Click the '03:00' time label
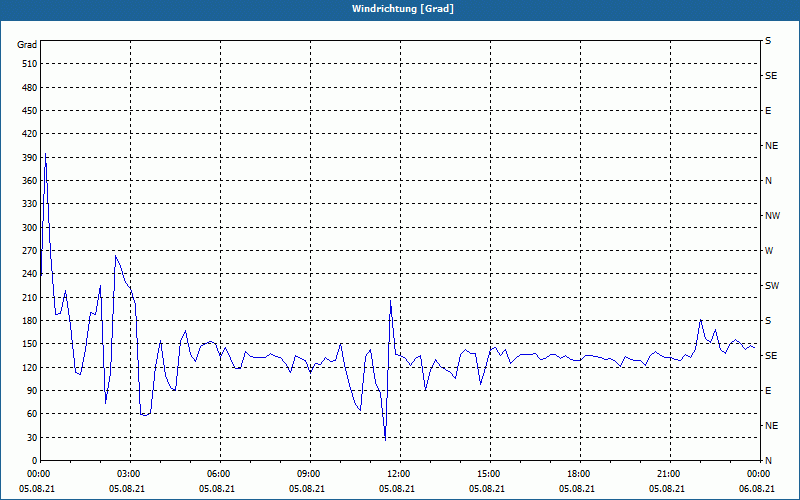800x500 pixels. [127, 474]
